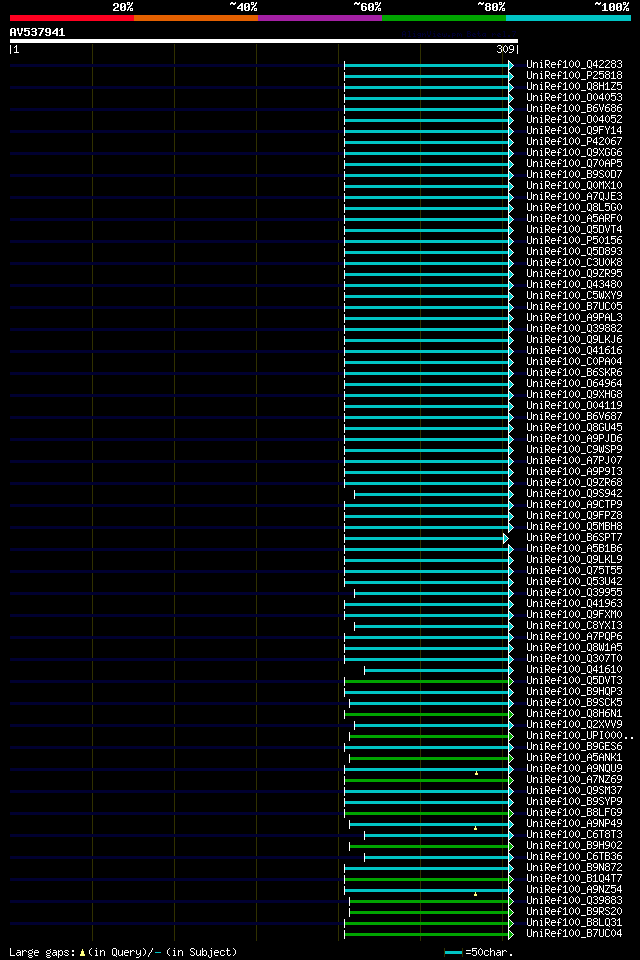Image resolution: width=640 pixels, height=960 pixels.
Task: Select the UniRef100_Q39955 label
Action: tap(574, 593)
